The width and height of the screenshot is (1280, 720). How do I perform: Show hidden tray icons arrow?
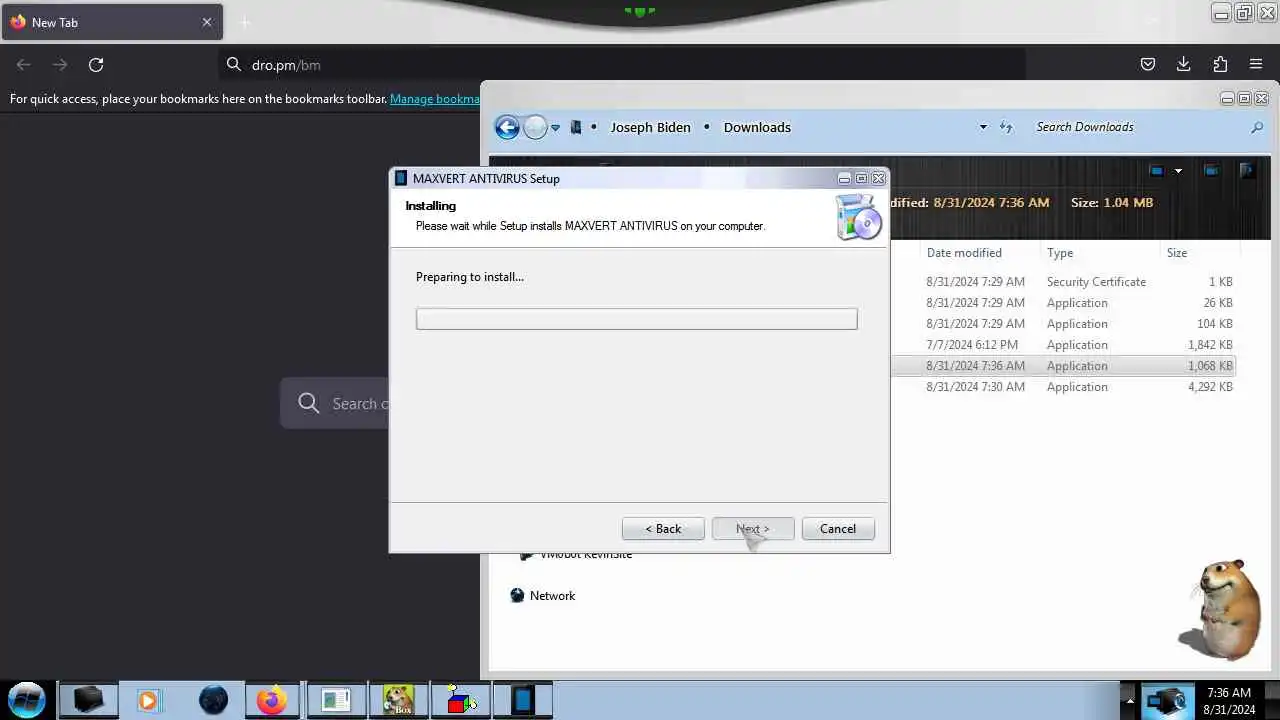(x=1129, y=700)
